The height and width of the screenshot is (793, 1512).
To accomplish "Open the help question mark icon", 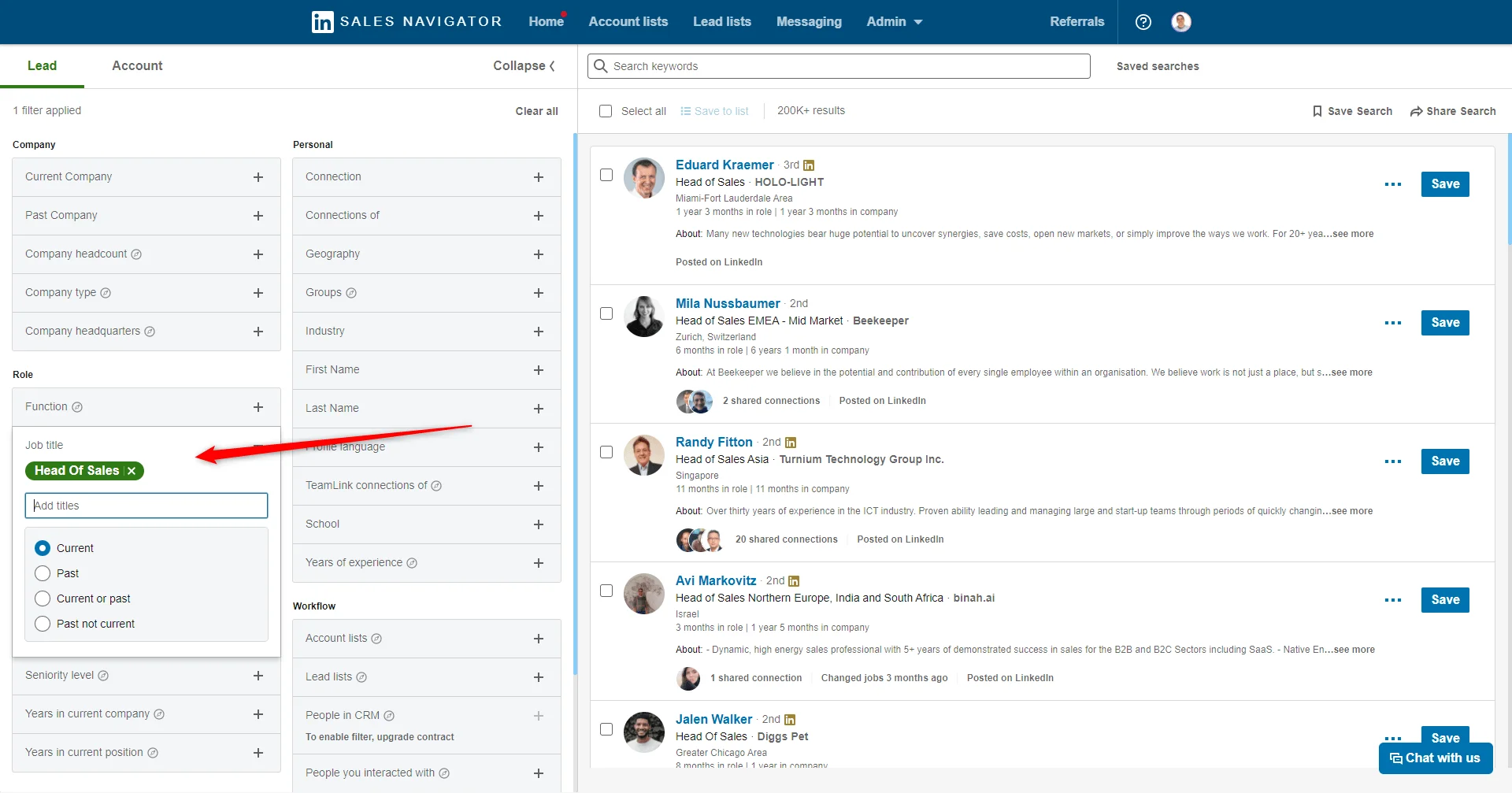I will (1143, 22).
